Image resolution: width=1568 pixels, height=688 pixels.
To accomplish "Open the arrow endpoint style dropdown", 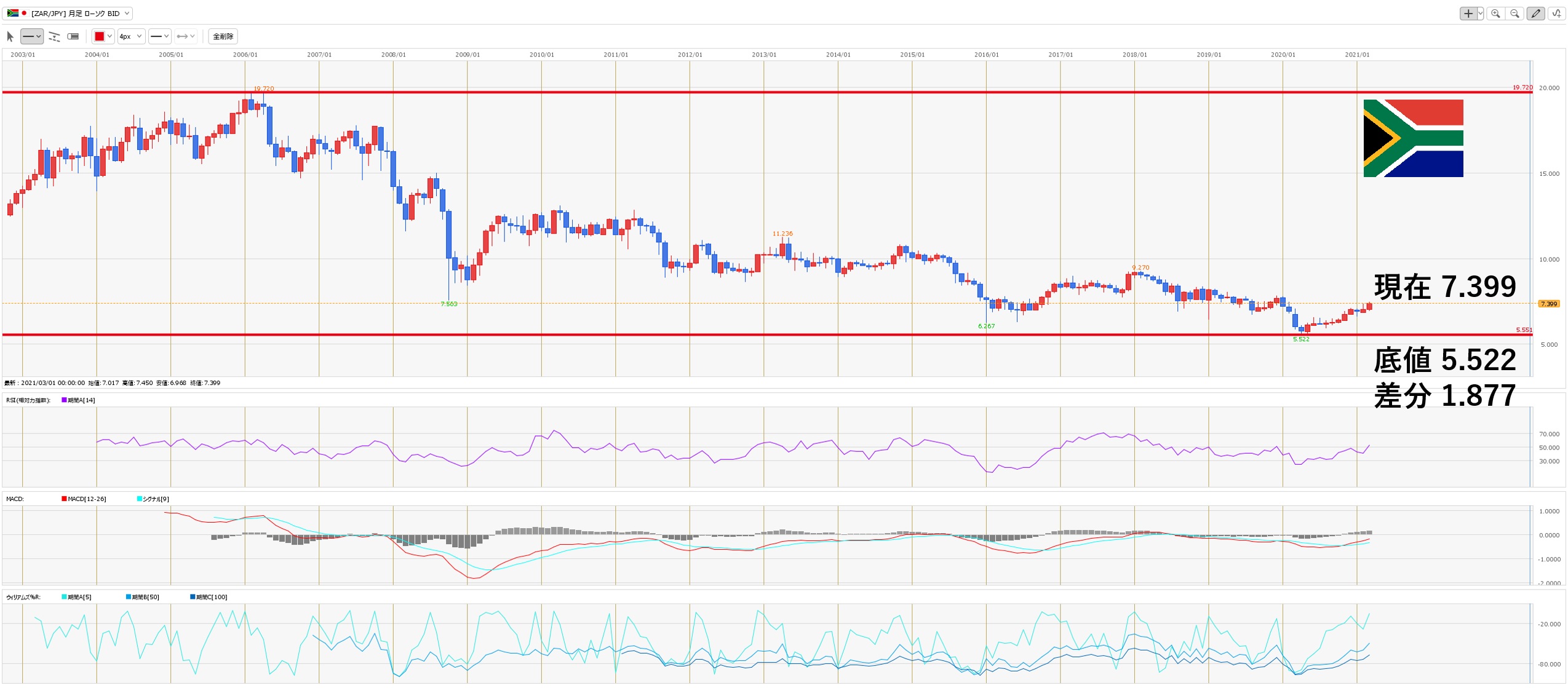I will click(x=185, y=36).
